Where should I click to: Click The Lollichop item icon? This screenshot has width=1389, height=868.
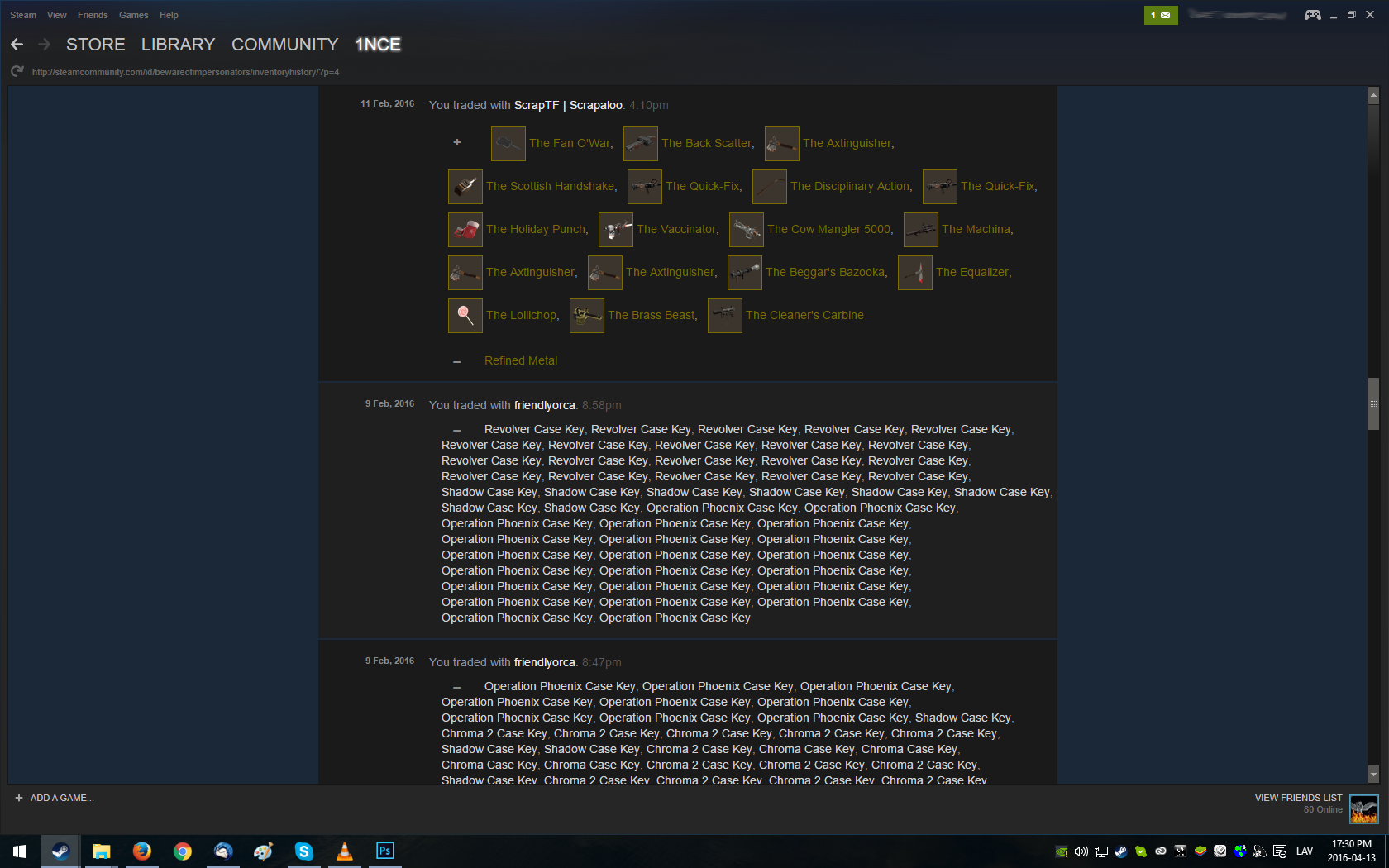tap(465, 316)
